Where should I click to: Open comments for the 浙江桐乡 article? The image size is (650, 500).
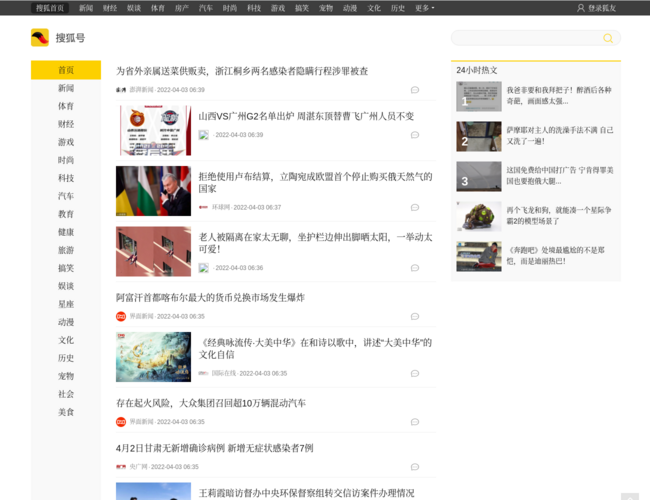[415, 89]
